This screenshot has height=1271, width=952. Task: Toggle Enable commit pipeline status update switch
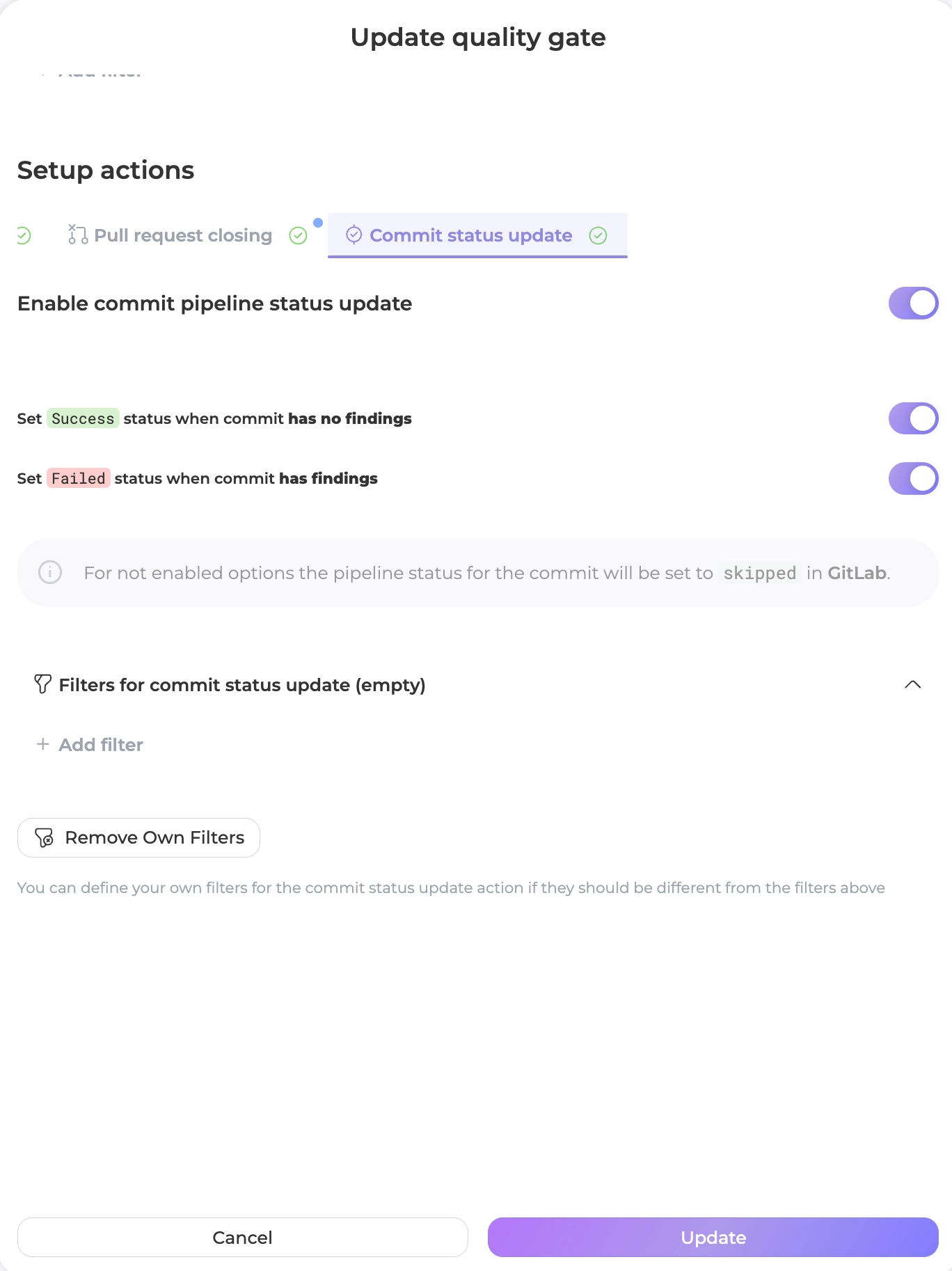click(913, 303)
